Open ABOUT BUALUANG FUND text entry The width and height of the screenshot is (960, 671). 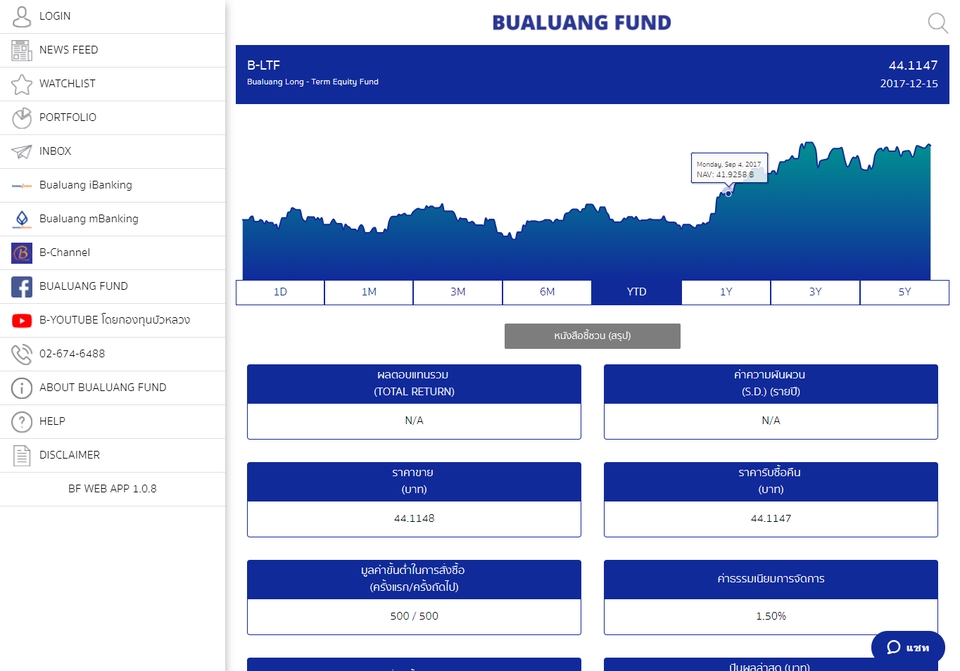tap(103, 387)
